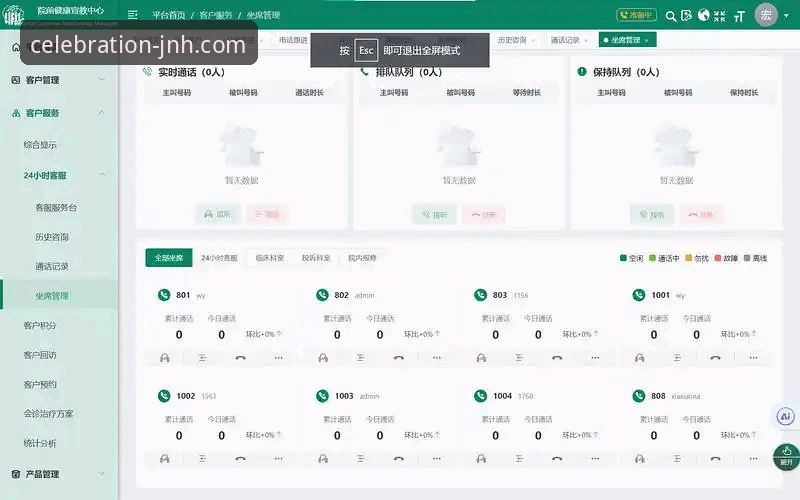Screen dimensions: 800x500
Task: Collapse 客户服务 sidebar menu
Action: 59,113
